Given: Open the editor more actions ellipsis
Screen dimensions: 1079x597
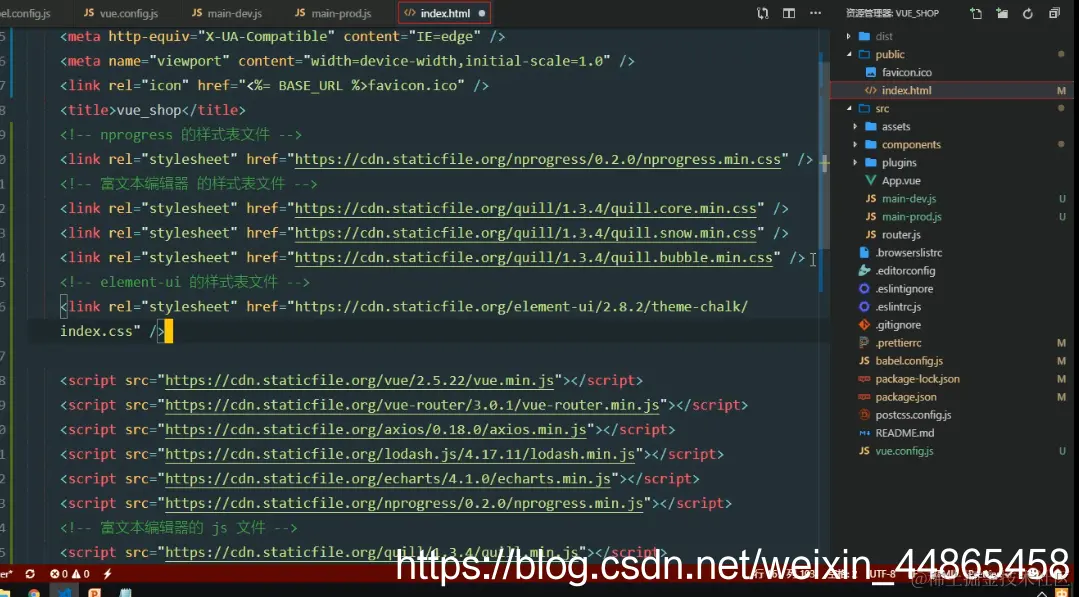Looking at the screenshot, I should (815, 13).
